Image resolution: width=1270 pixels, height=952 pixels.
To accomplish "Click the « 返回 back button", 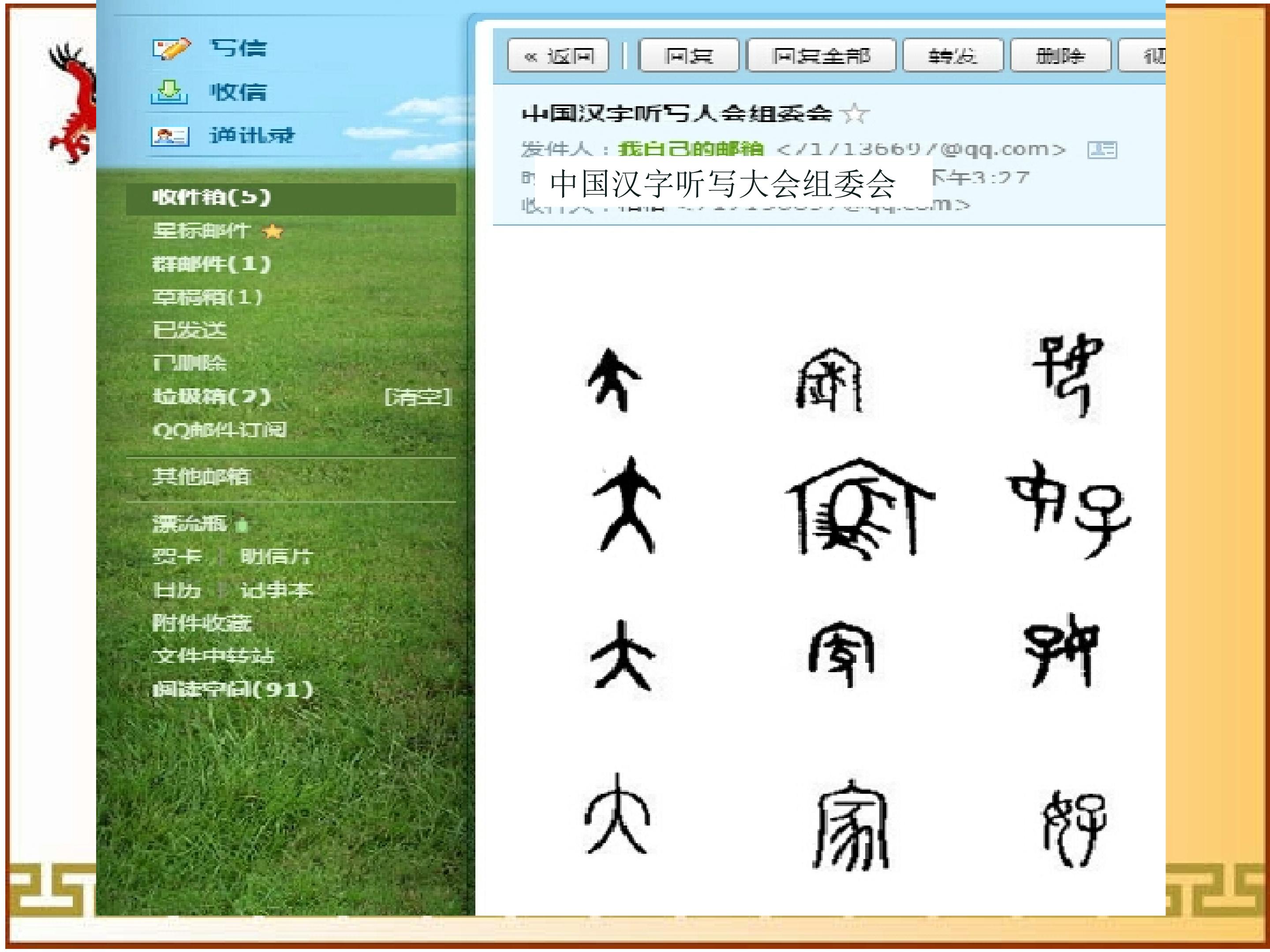I will [558, 56].
